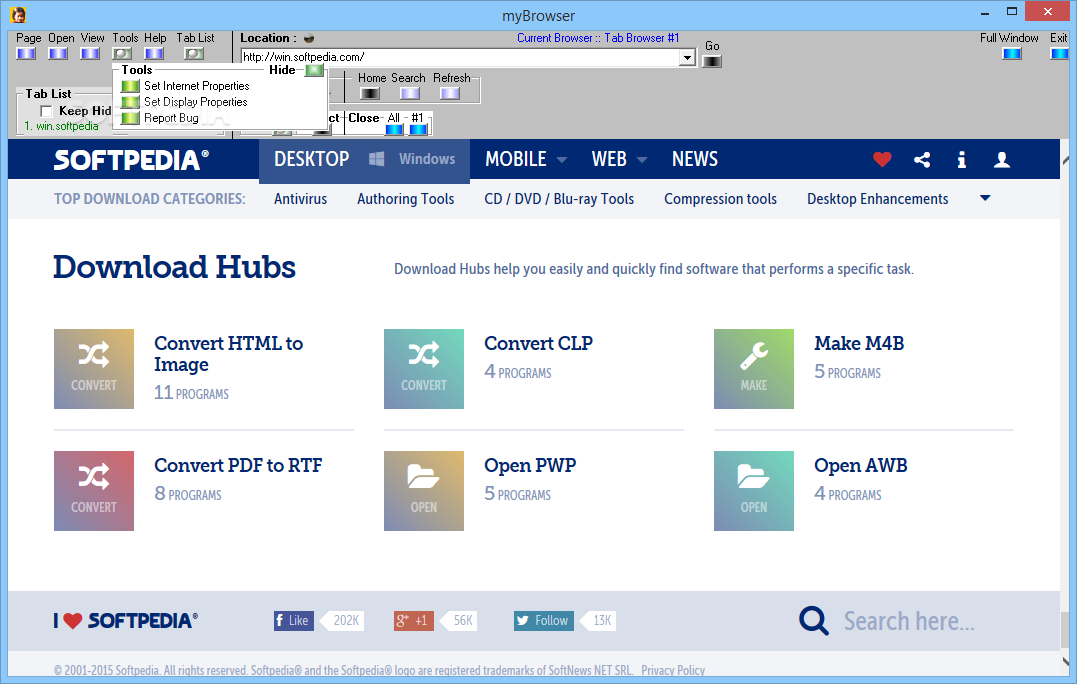The image size is (1077, 684).
Task: Open the Convert HTML to Image link
Action: tap(228, 354)
